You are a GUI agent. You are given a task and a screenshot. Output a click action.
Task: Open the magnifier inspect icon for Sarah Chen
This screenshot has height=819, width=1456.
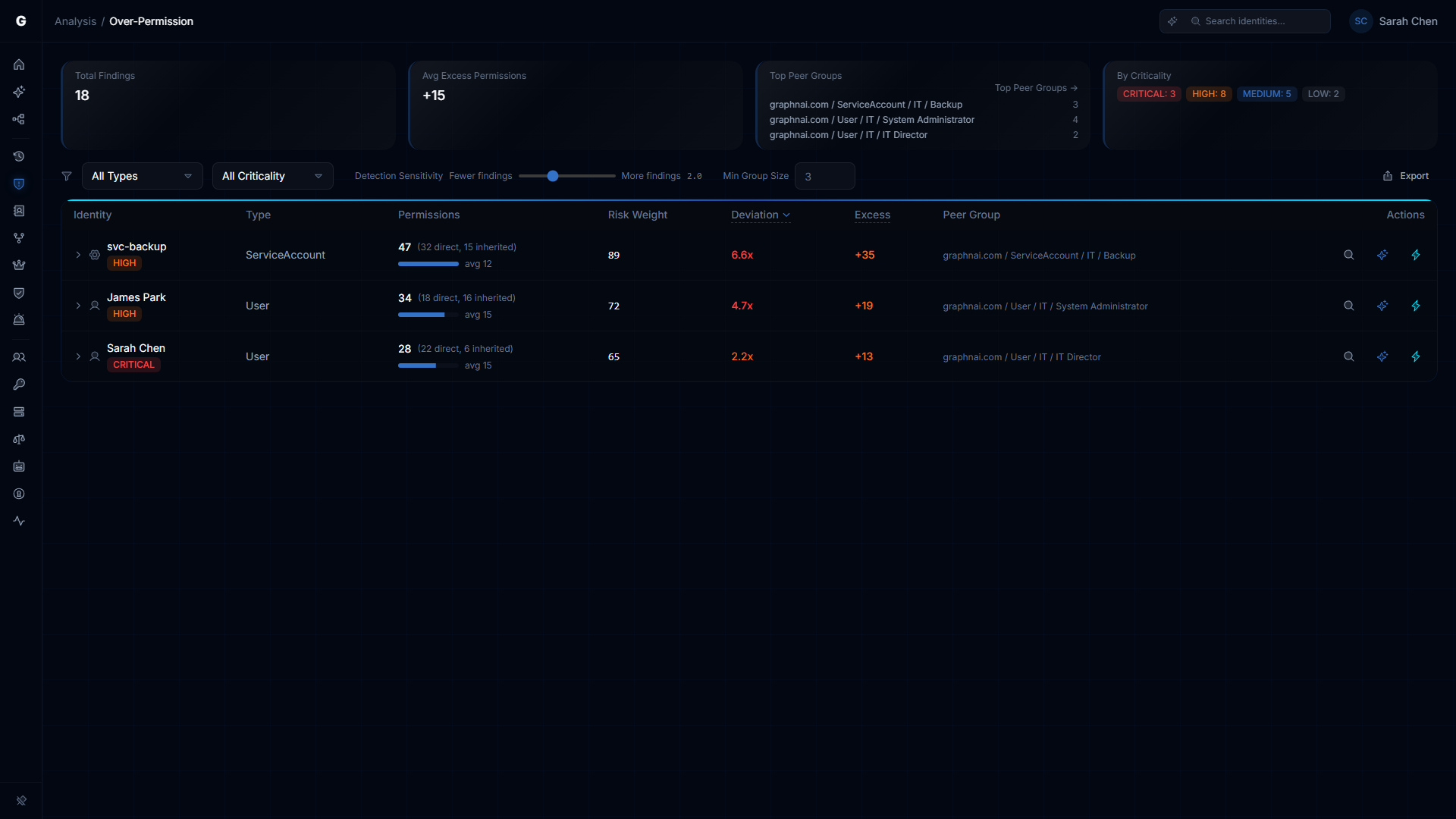click(1348, 356)
